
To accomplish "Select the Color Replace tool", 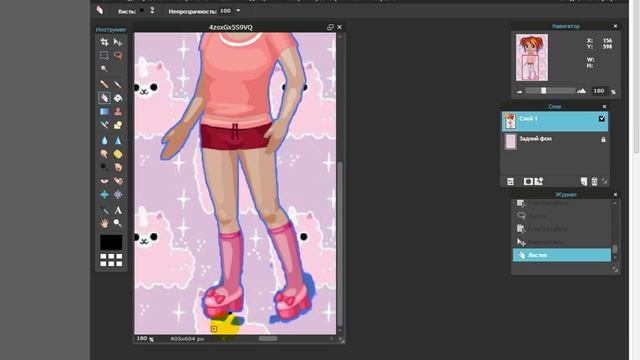I will click(x=104, y=125).
